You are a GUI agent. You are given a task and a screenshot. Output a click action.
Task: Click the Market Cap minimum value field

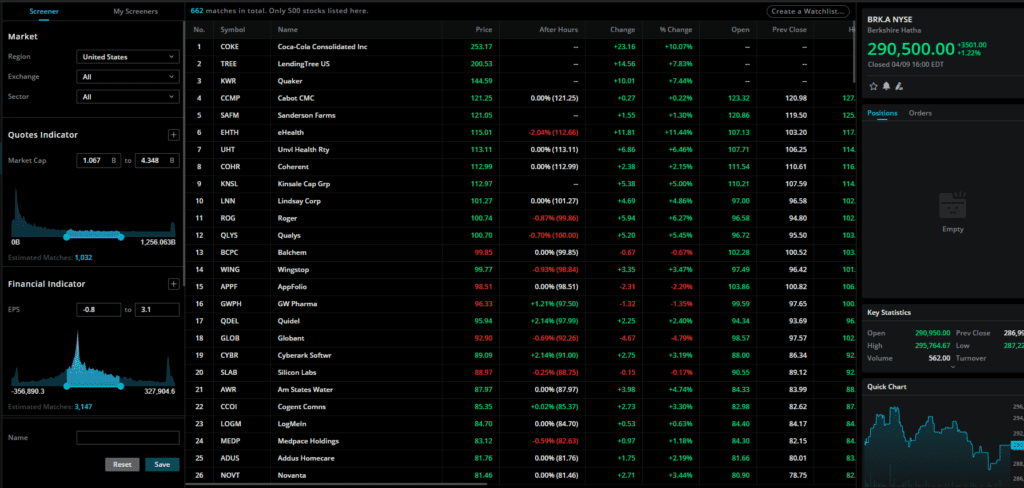point(99,160)
